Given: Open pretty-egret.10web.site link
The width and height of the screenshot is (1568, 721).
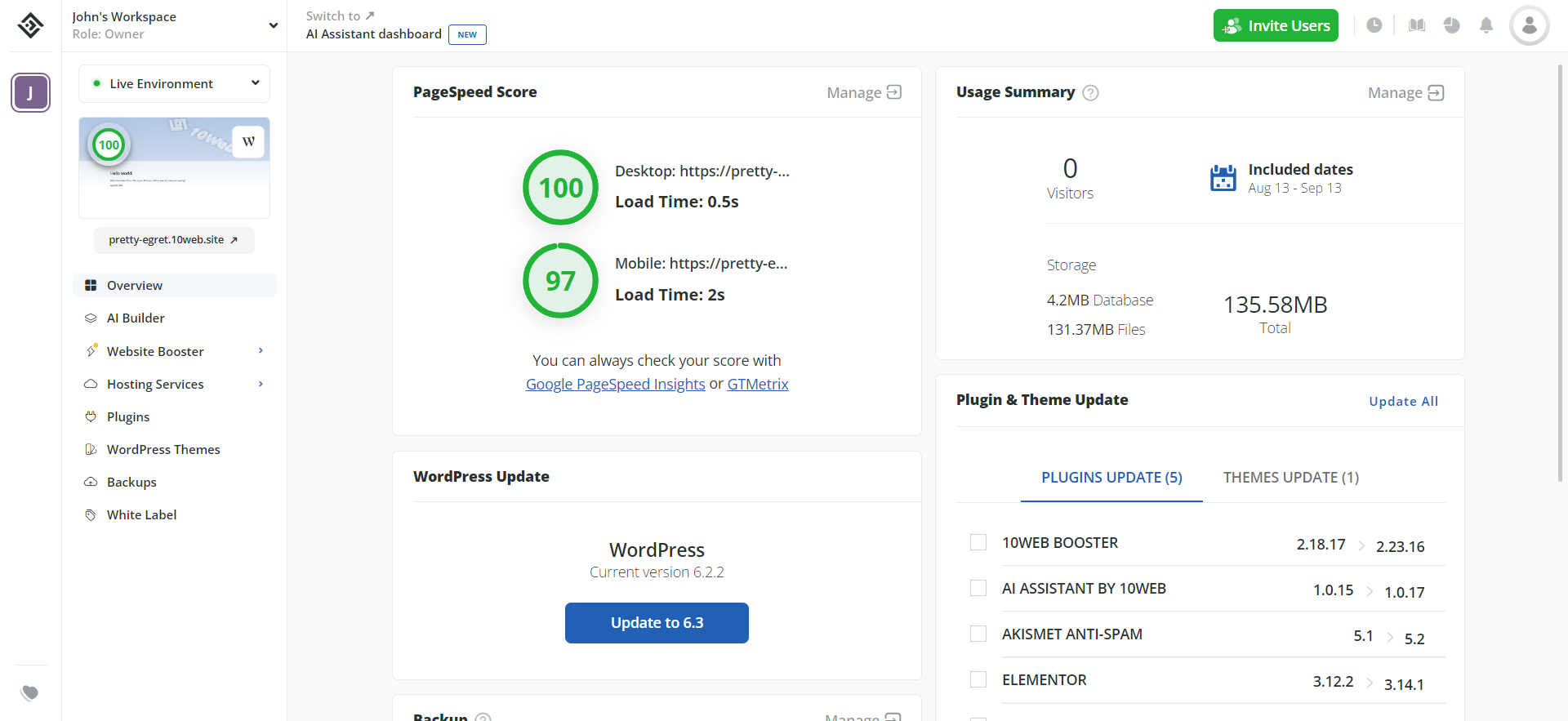Looking at the screenshot, I should 174,240.
